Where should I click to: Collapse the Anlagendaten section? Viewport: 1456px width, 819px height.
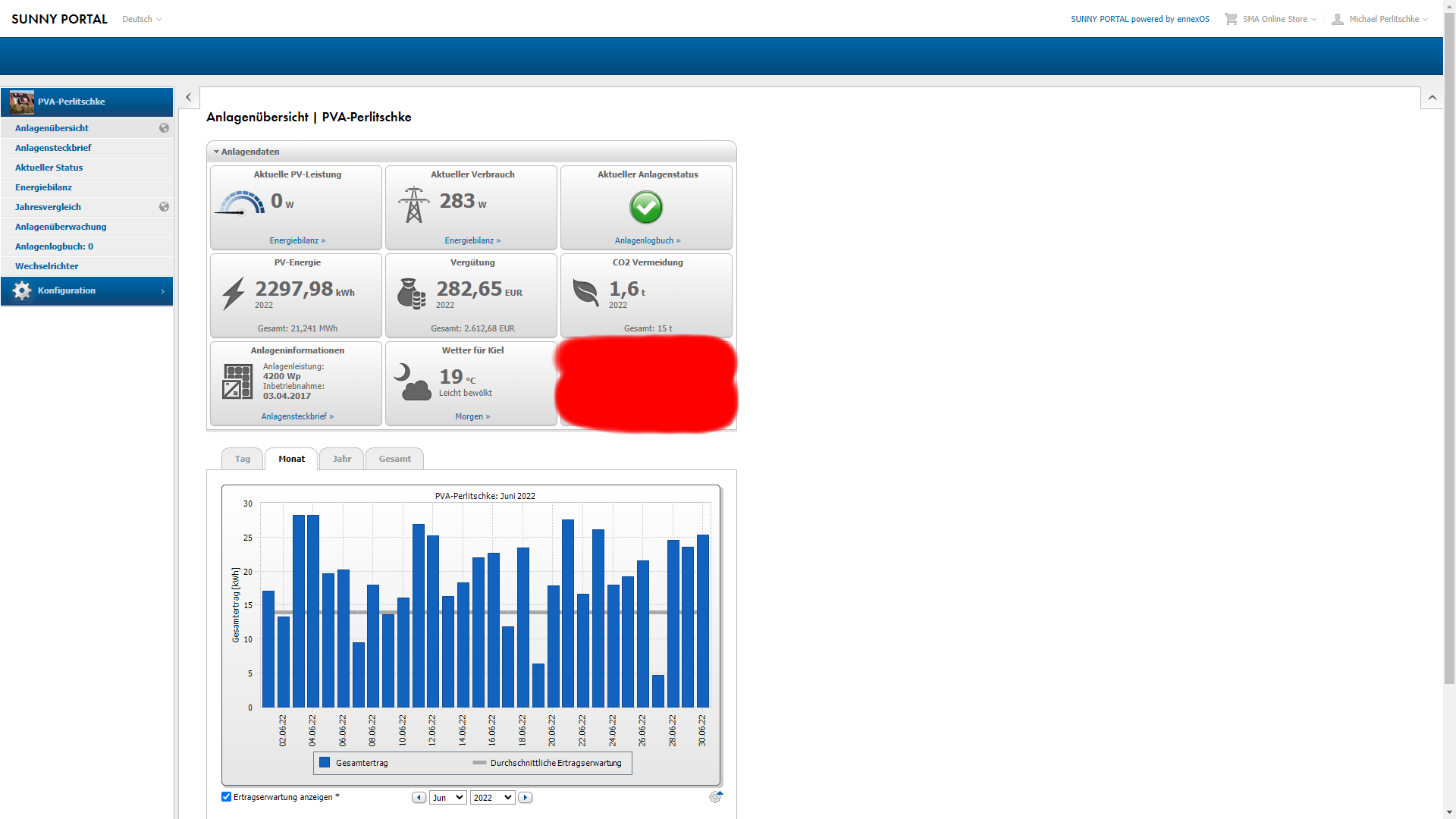(x=217, y=152)
